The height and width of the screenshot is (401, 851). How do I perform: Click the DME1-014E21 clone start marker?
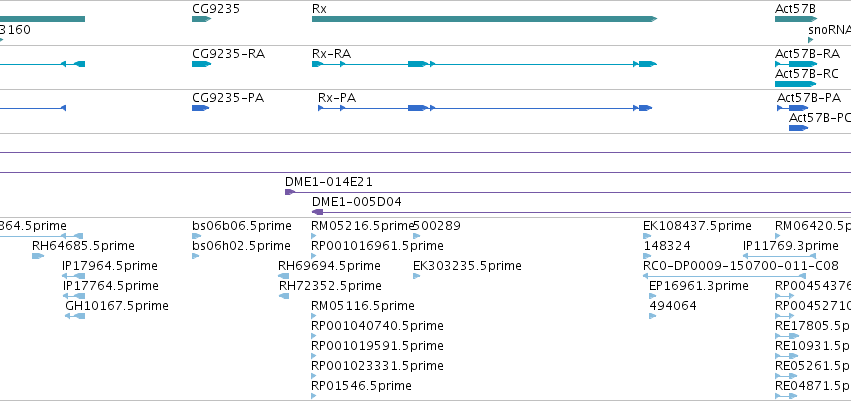290,192
